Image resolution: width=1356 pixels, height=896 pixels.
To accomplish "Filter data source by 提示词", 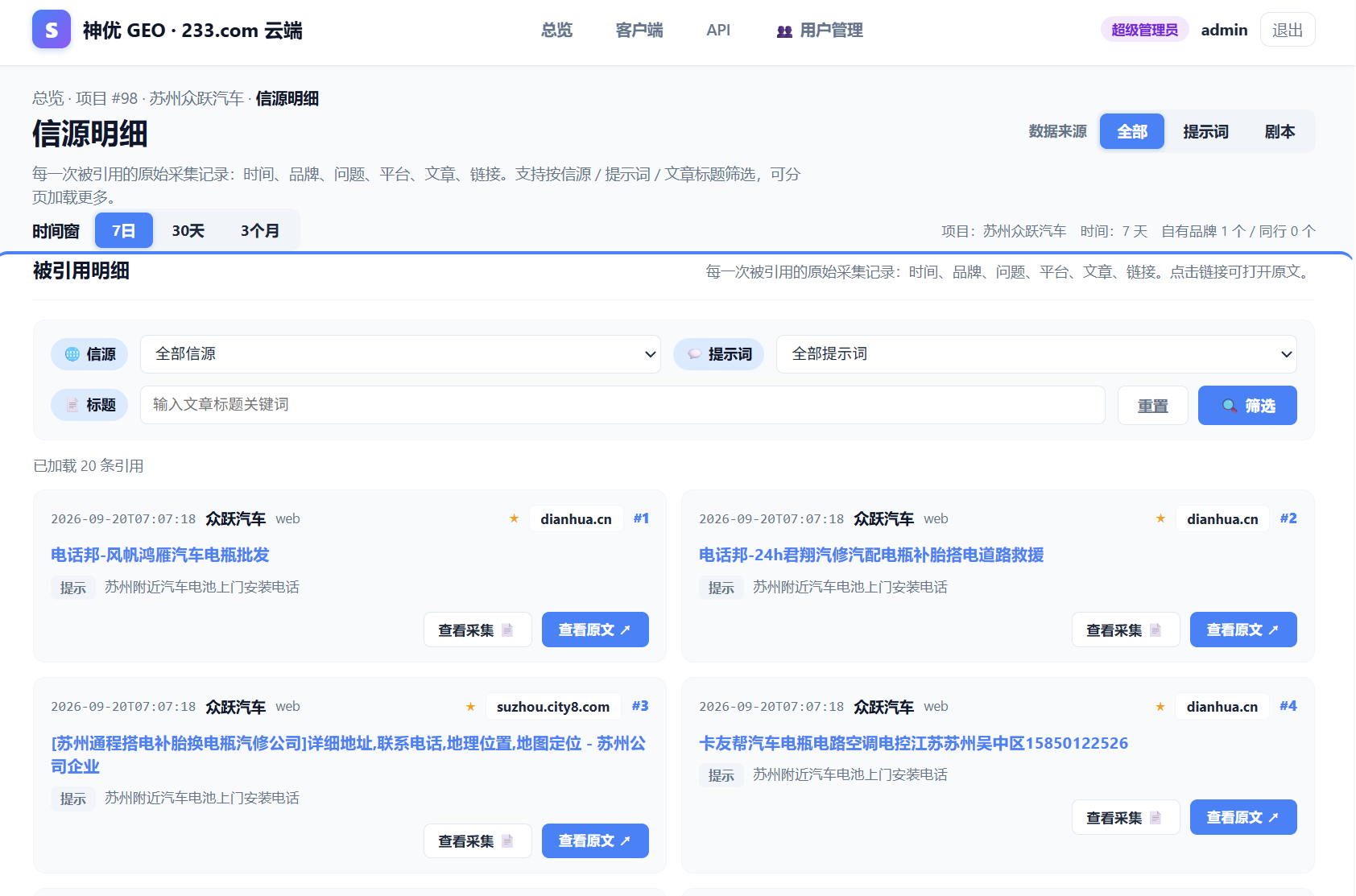I will click(1205, 131).
